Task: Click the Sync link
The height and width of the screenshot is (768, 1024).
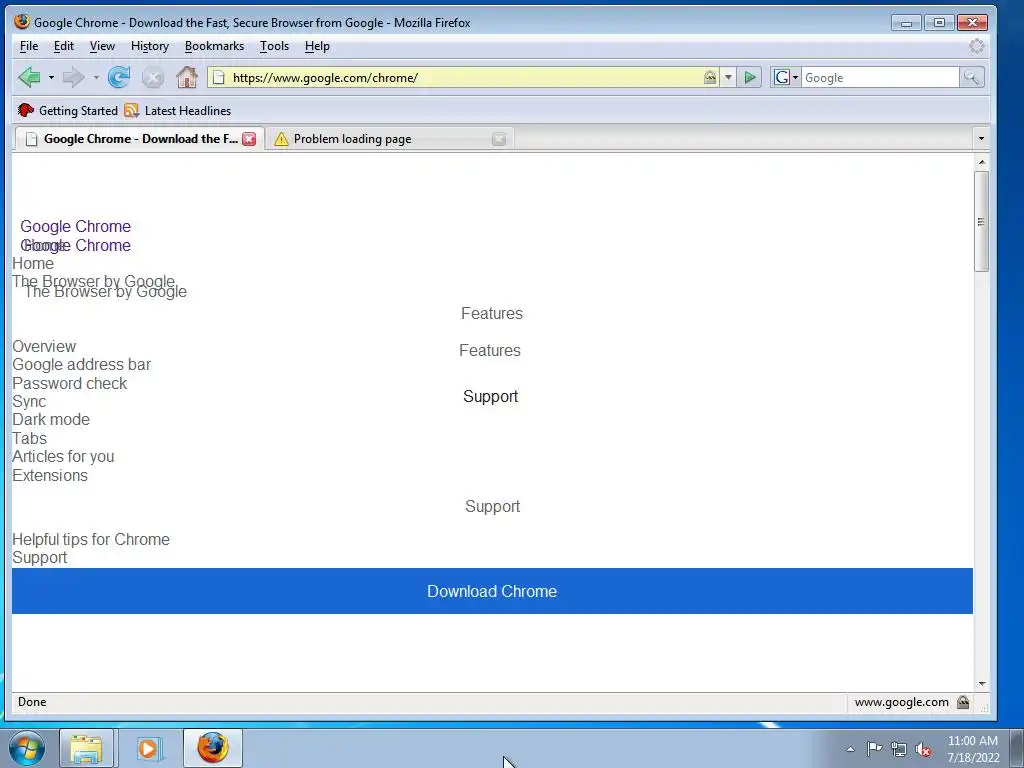Action: [29, 402]
